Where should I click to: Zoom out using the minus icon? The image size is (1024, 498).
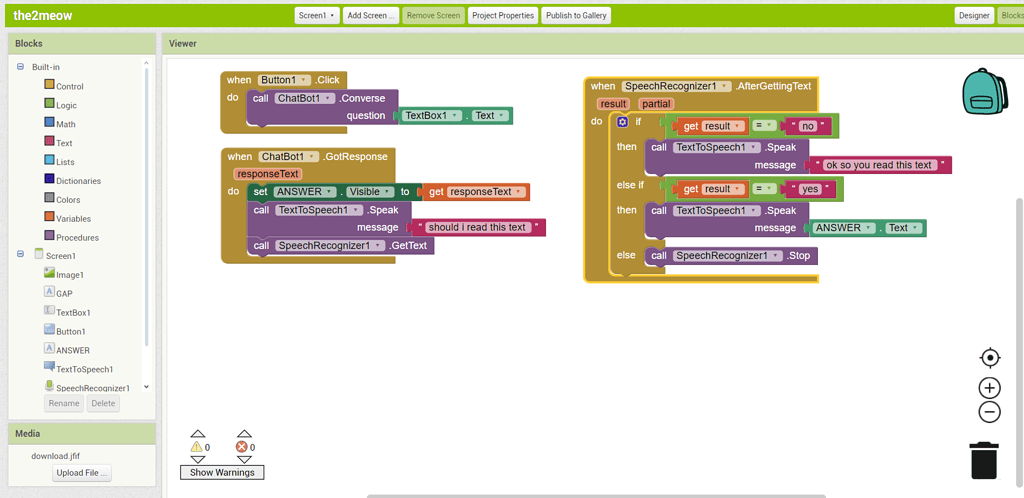[x=989, y=412]
